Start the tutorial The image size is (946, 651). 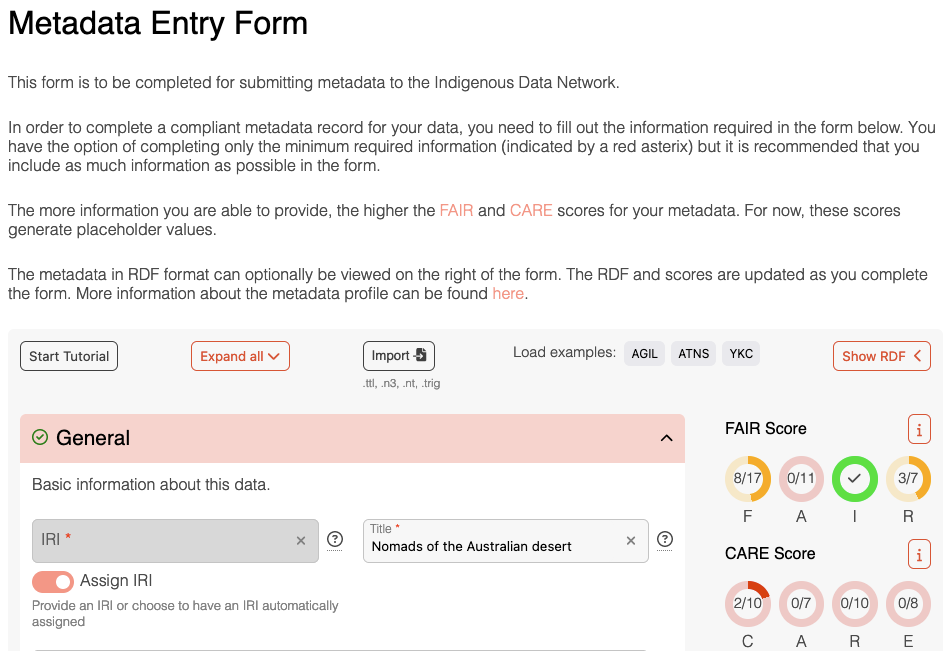pos(69,356)
